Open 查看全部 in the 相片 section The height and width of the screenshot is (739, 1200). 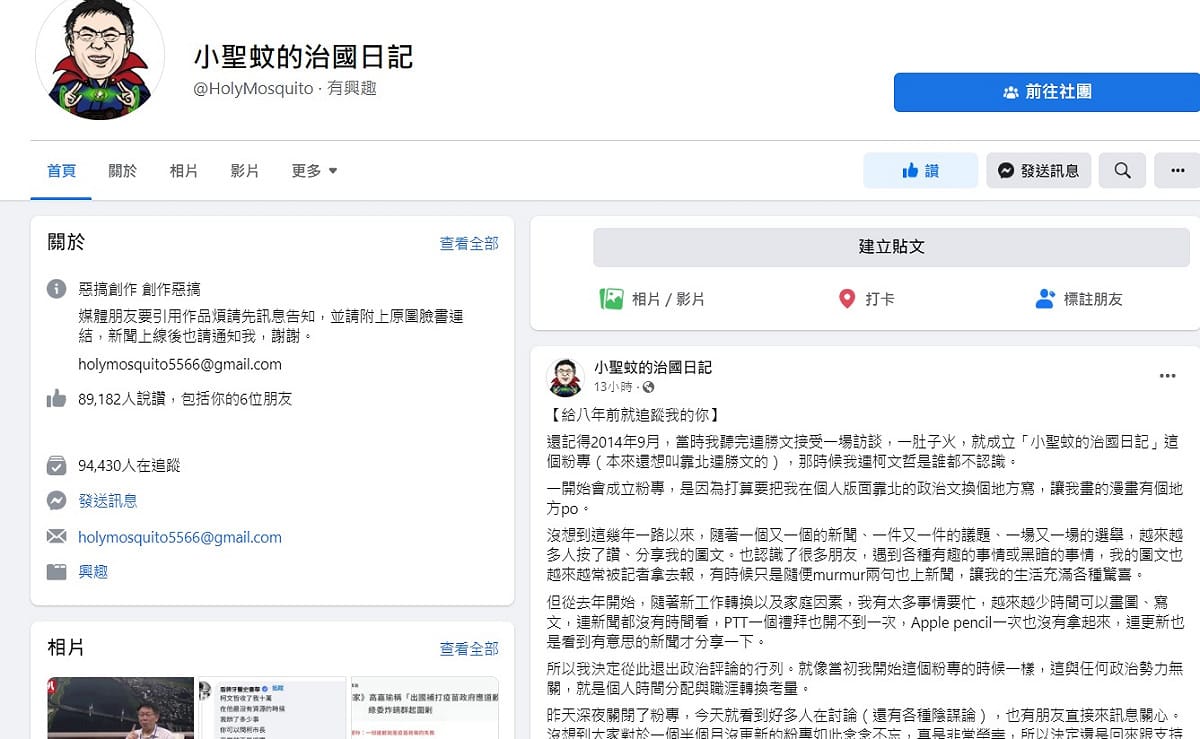coord(469,649)
